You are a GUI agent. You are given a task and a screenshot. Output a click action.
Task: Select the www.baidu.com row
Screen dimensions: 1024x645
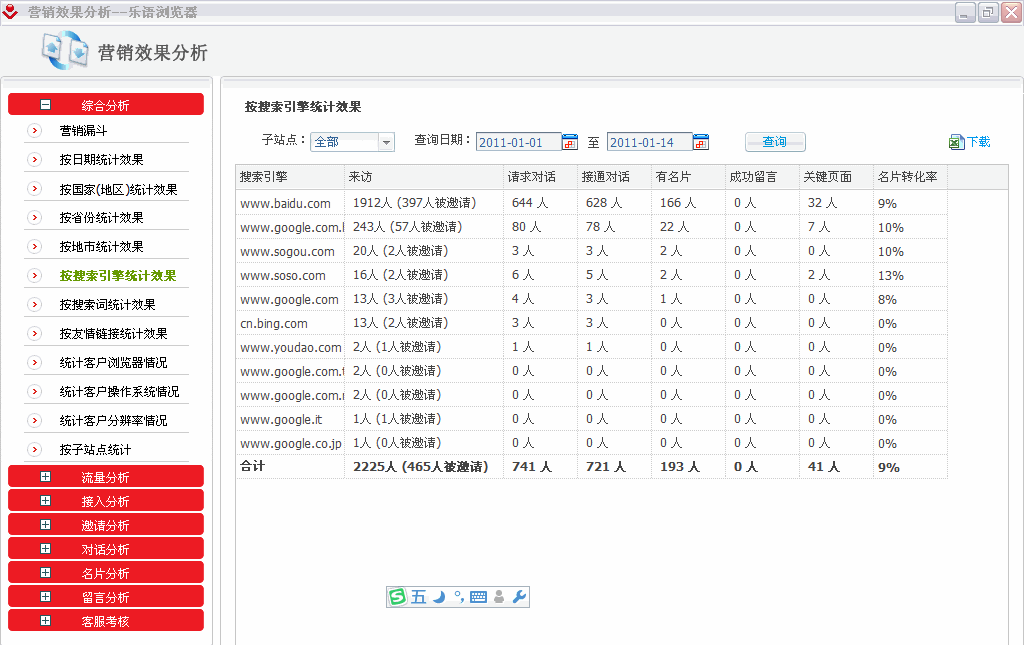click(x=592, y=203)
